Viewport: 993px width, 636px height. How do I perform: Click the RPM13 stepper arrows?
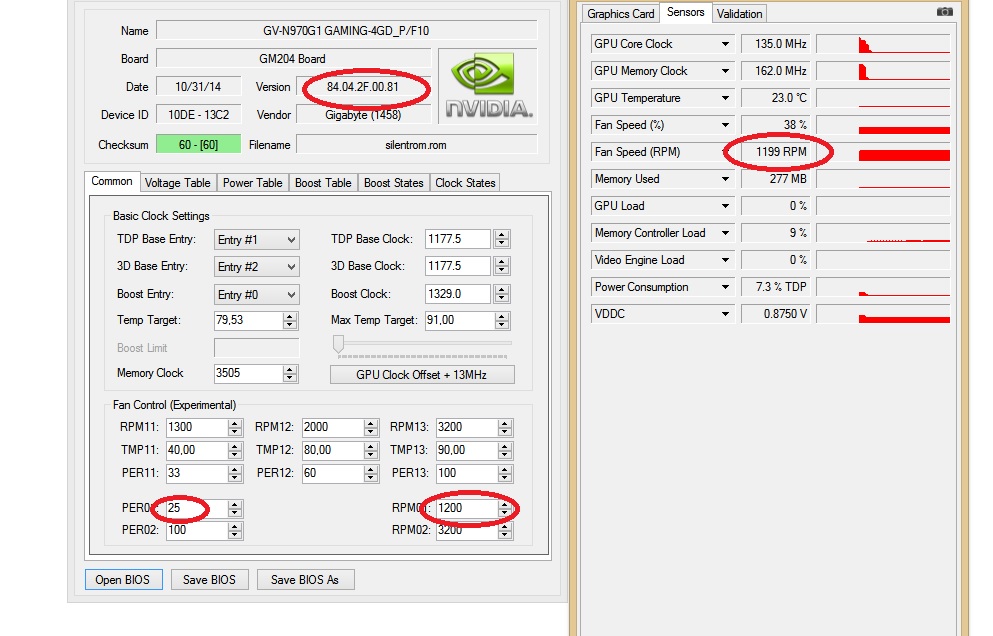[x=505, y=427]
